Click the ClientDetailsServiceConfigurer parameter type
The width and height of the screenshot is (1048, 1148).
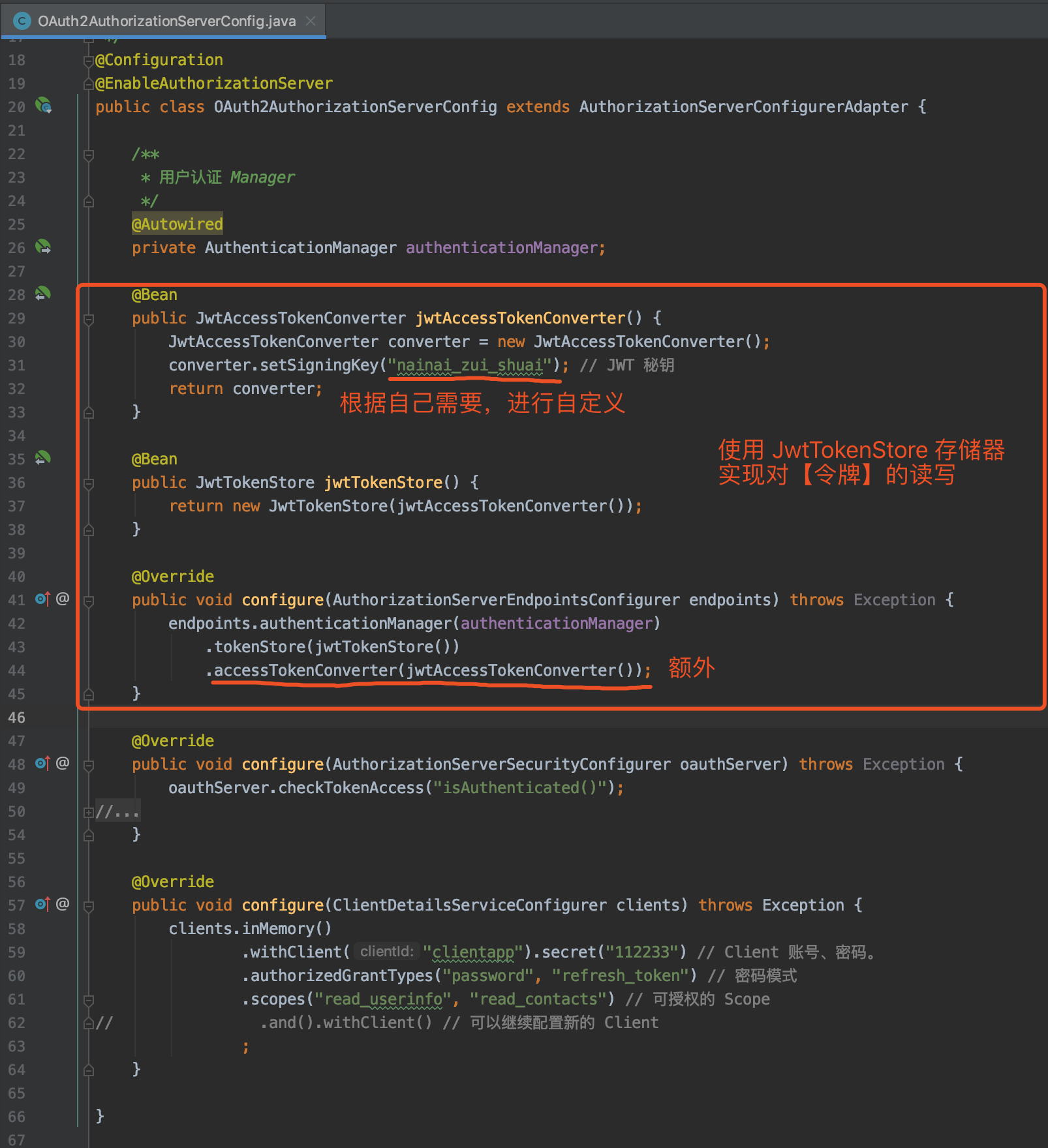point(470,905)
